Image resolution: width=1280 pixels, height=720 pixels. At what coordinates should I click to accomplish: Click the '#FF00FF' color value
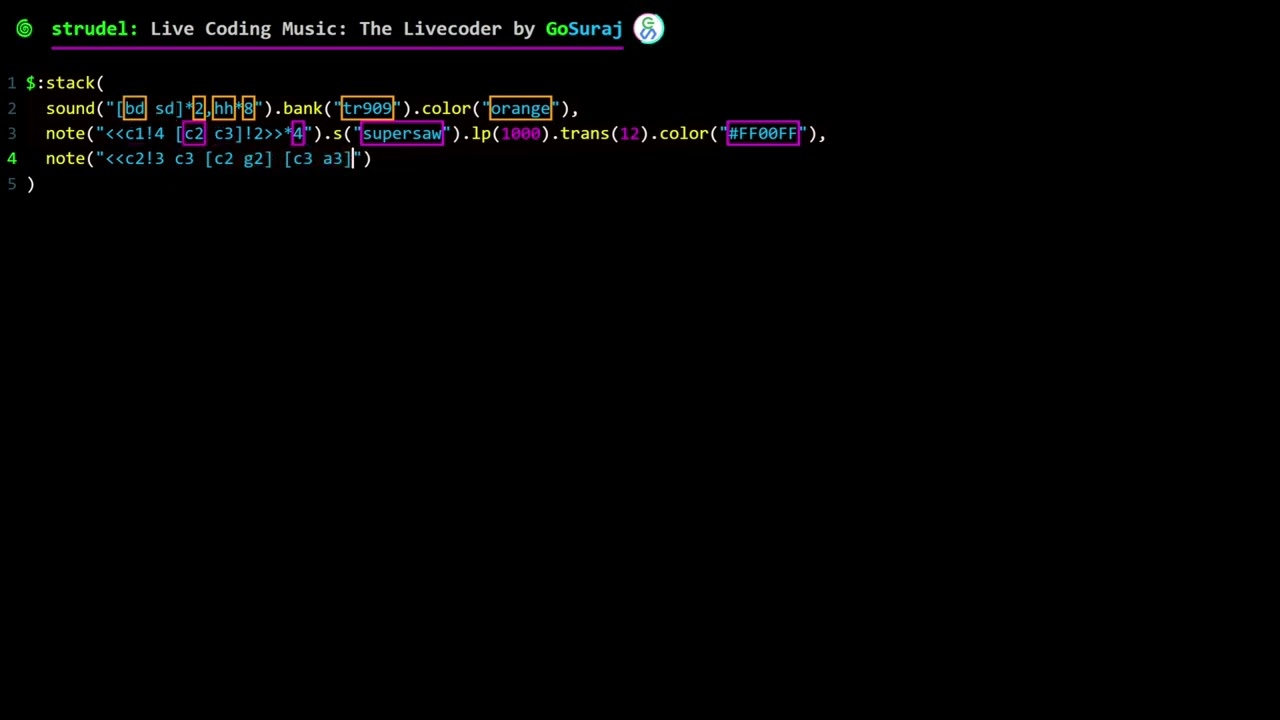(763, 133)
